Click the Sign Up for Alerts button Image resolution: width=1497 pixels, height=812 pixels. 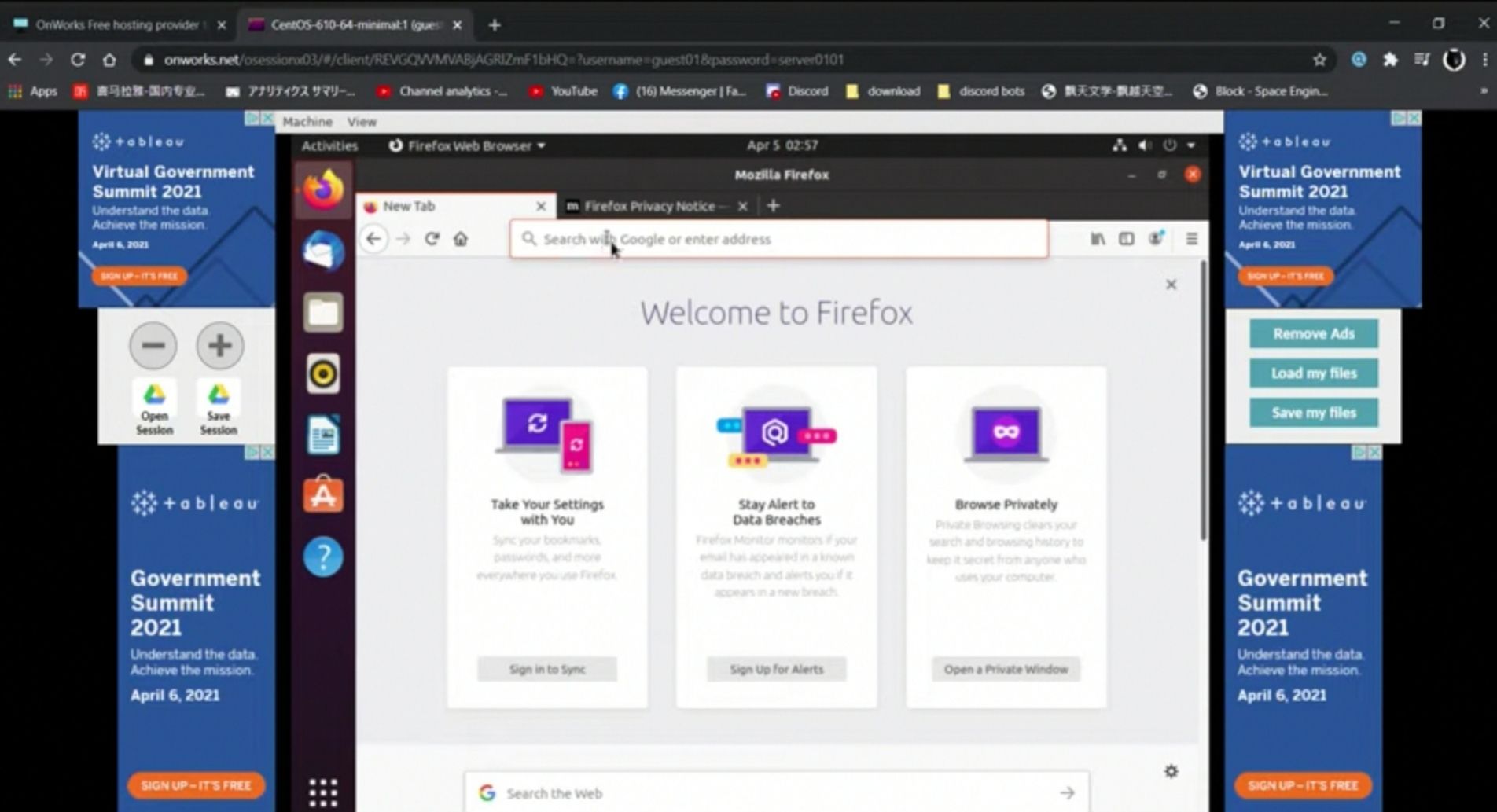(x=777, y=670)
